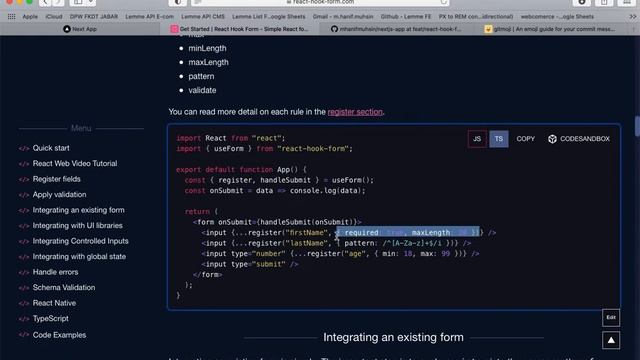Open the PX to REM converter bookmark

476,17
